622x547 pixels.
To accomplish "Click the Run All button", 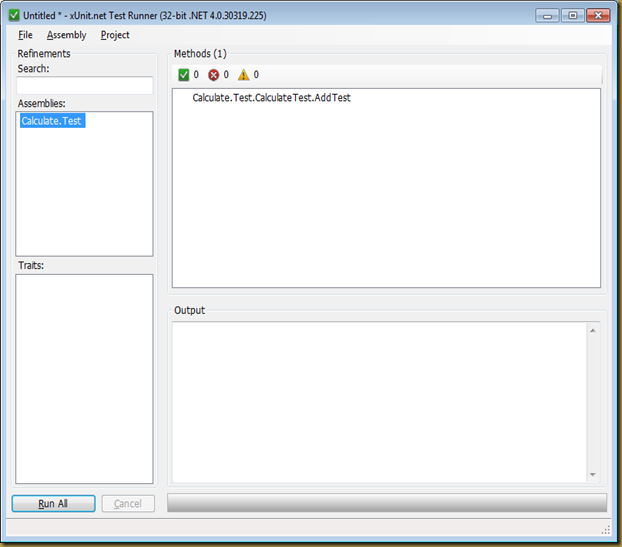I will pos(54,503).
